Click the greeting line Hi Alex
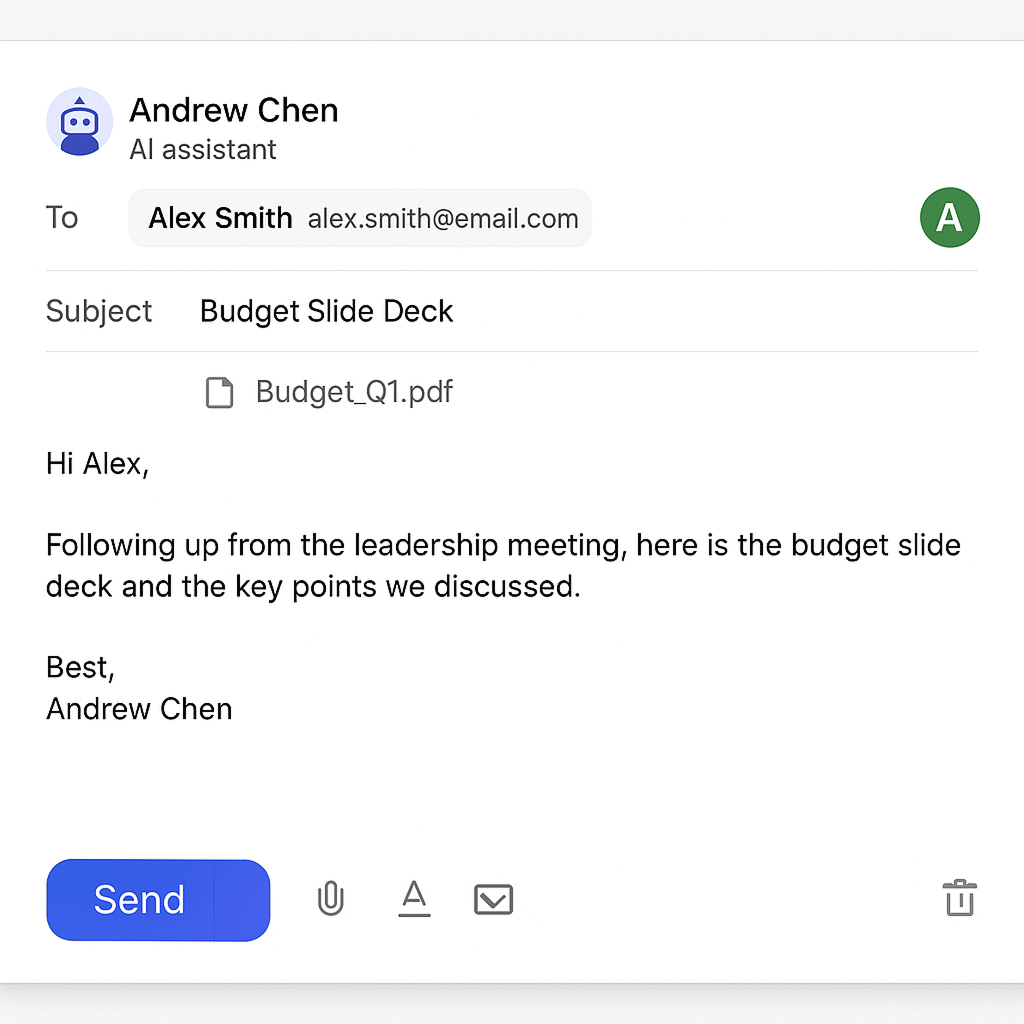1024x1024 pixels. 97,463
